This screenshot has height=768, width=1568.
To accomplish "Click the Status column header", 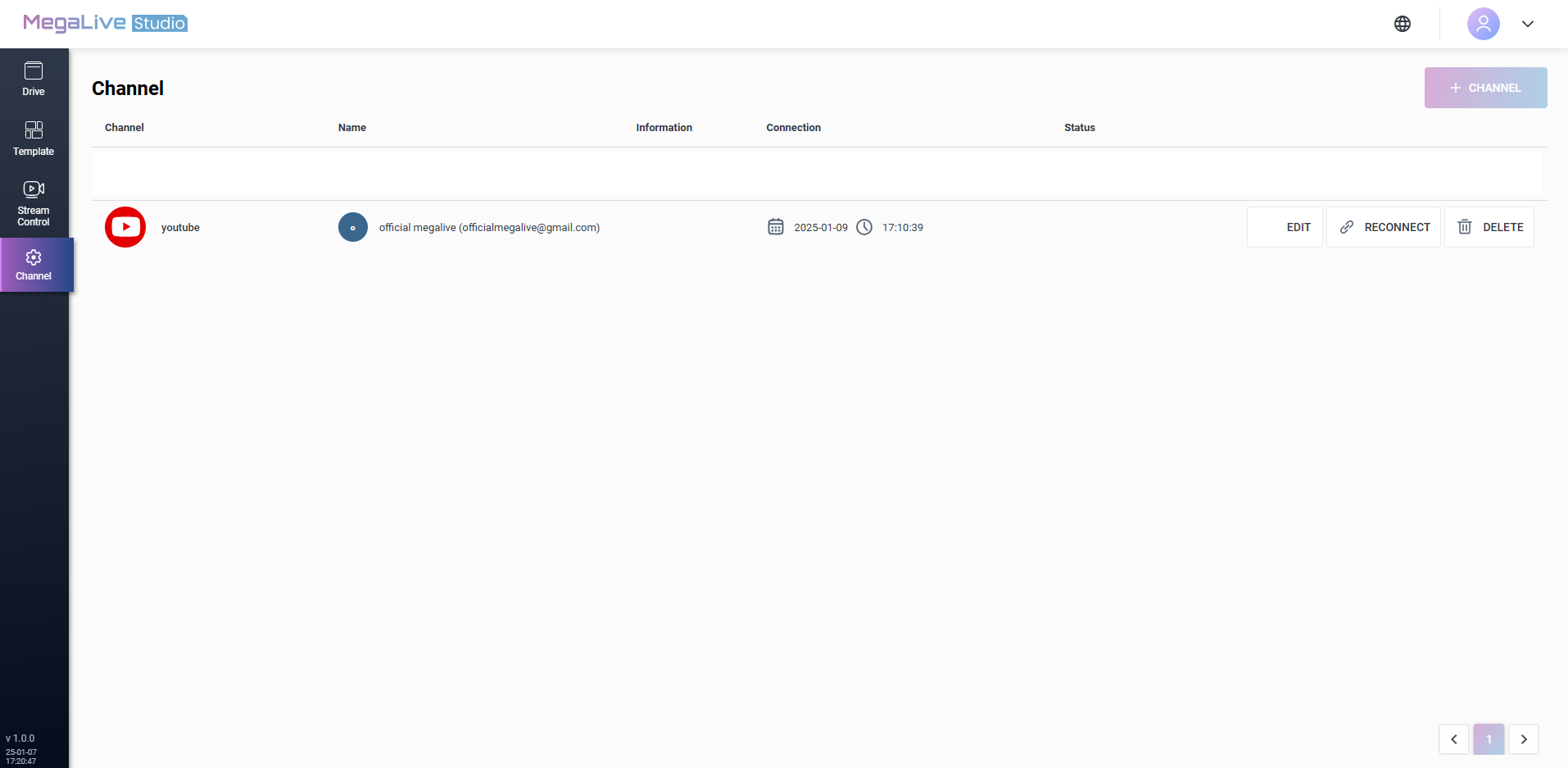I will click(x=1080, y=128).
